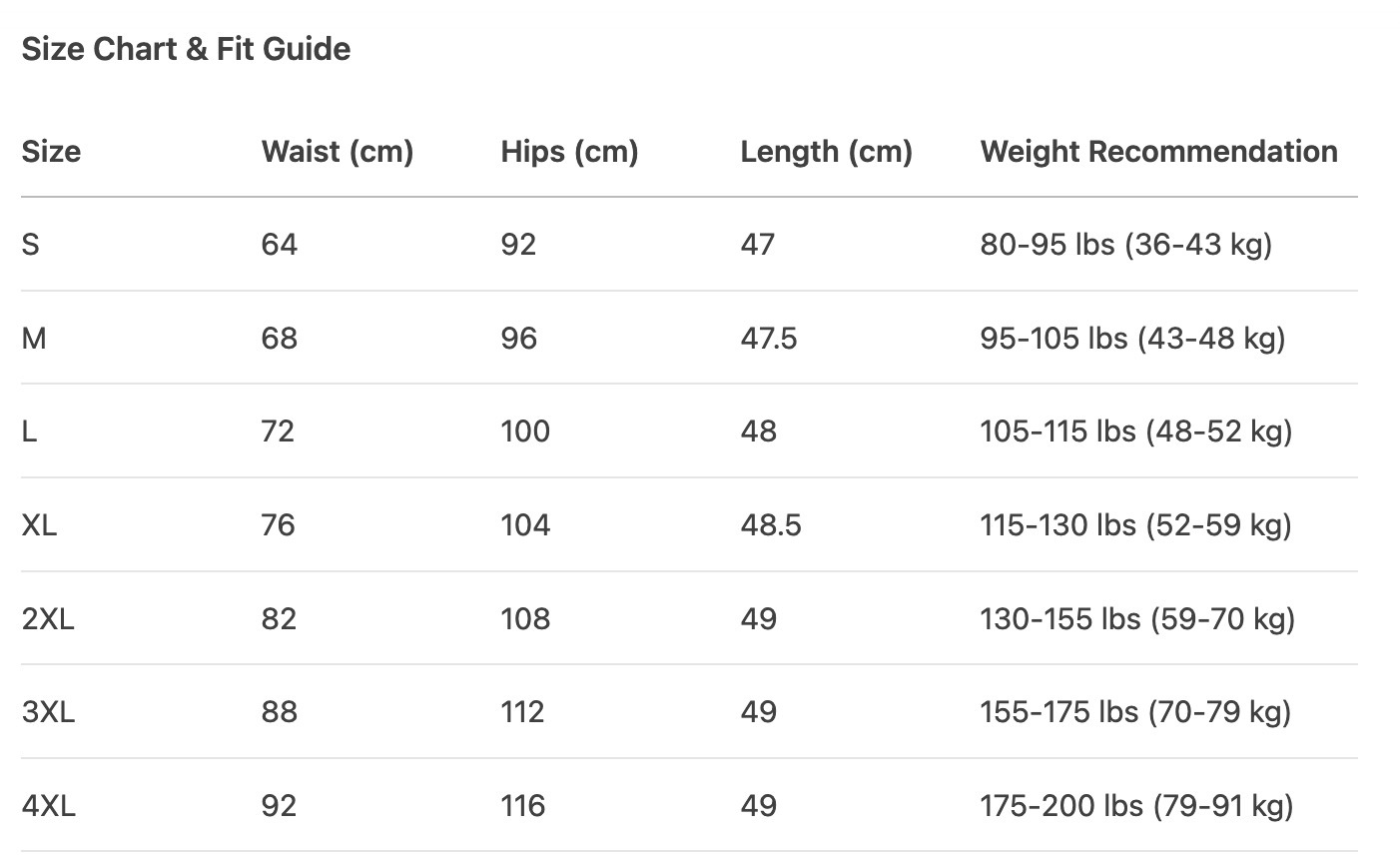Image resolution: width=1400 pixels, height=857 pixels.
Task: Select the 2XL size row label
Action: (48, 619)
